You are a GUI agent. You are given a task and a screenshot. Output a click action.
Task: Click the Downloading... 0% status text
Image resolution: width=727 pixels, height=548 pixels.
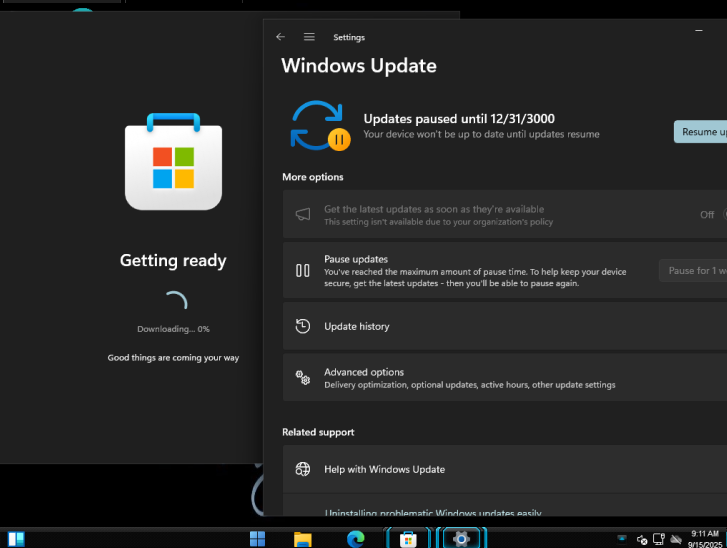tap(173, 329)
